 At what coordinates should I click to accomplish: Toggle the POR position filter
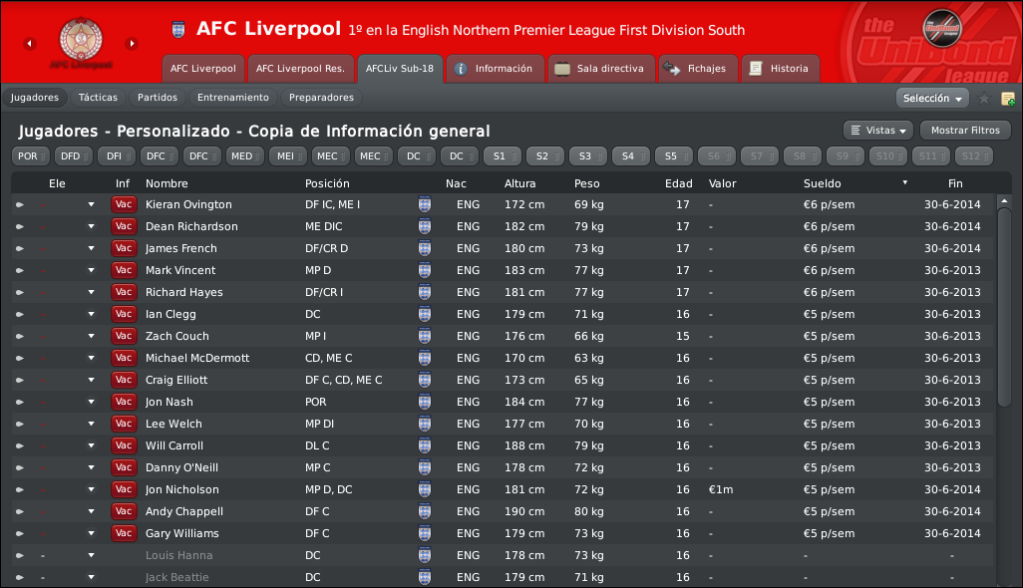pos(31,156)
